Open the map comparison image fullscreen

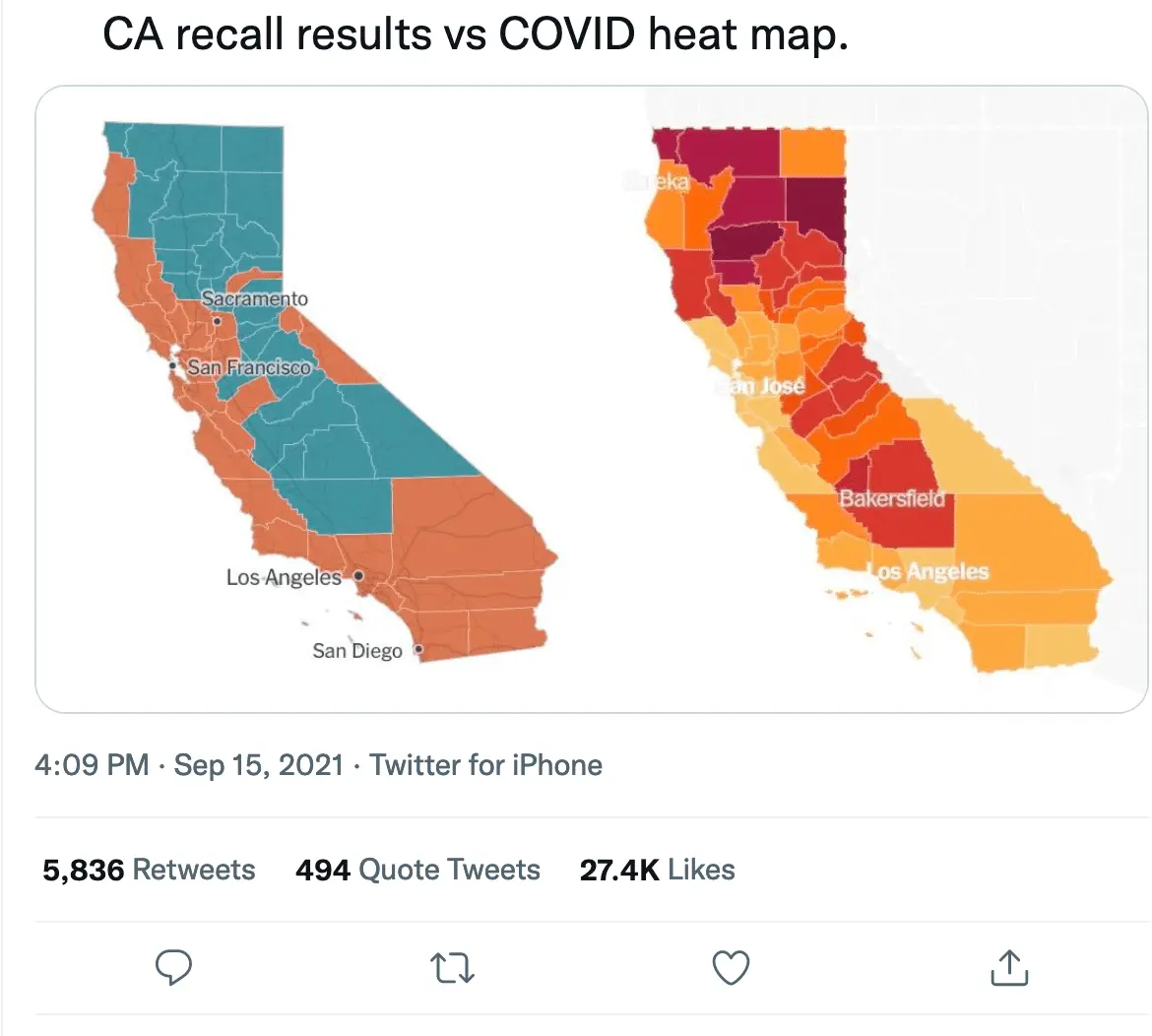point(576,394)
